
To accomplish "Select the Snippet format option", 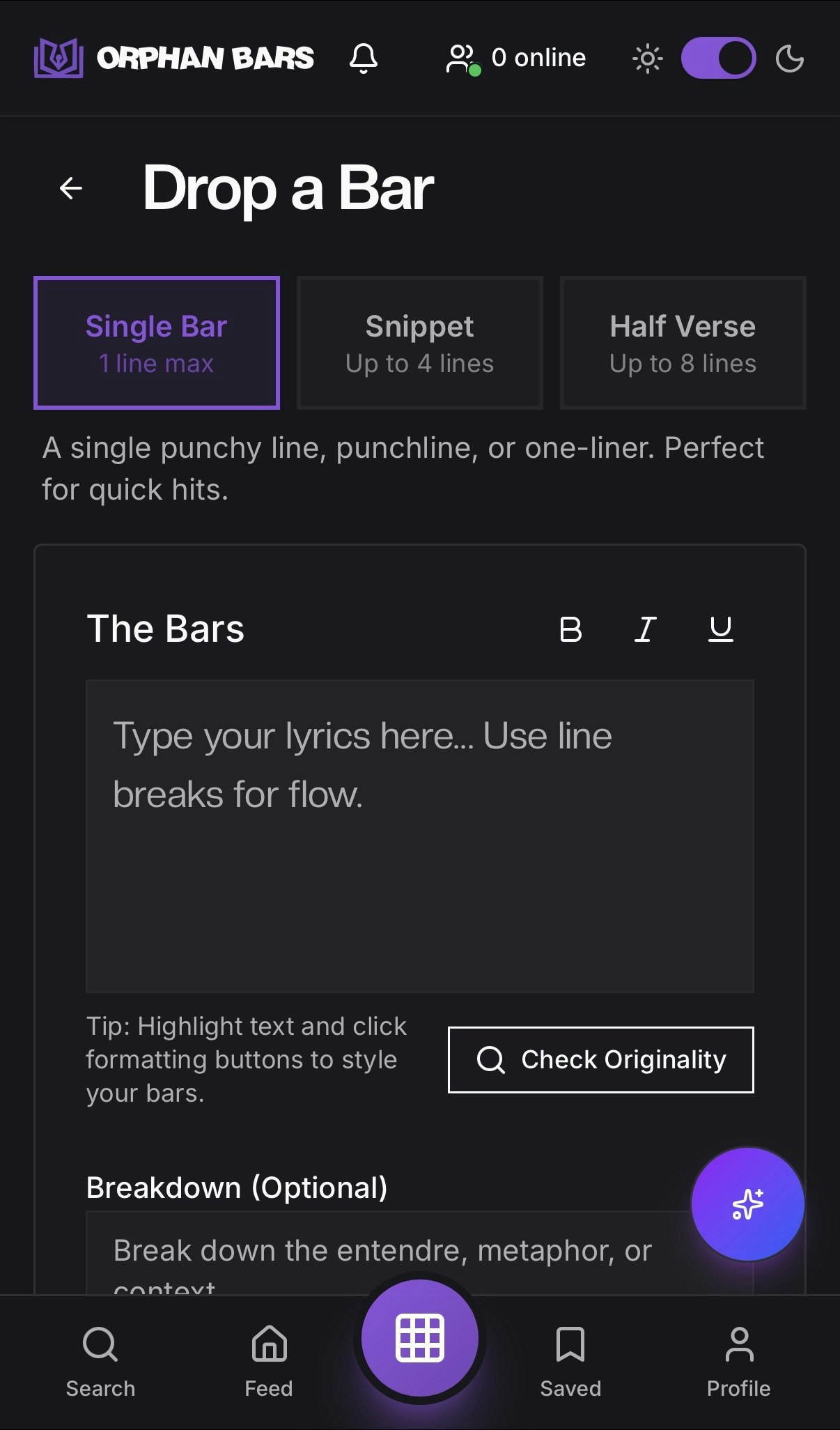I will (x=419, y=342).
